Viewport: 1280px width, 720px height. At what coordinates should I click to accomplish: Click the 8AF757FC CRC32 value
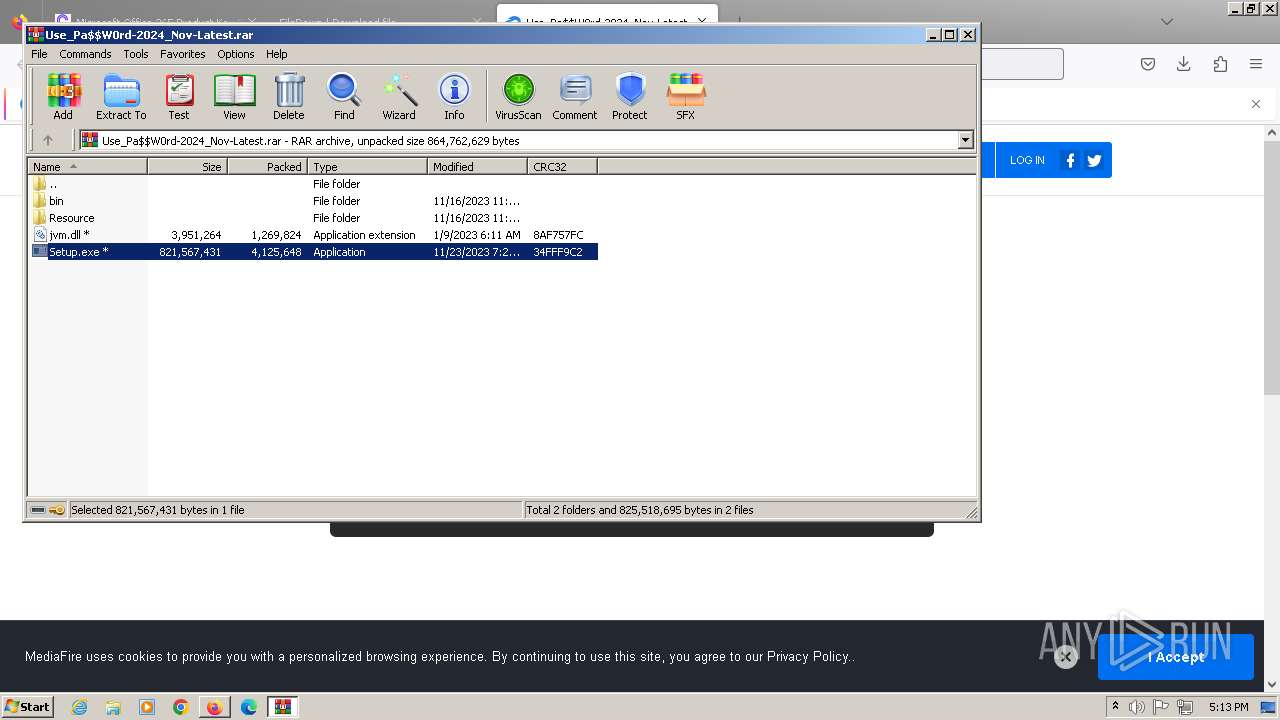tap(558, 235)
